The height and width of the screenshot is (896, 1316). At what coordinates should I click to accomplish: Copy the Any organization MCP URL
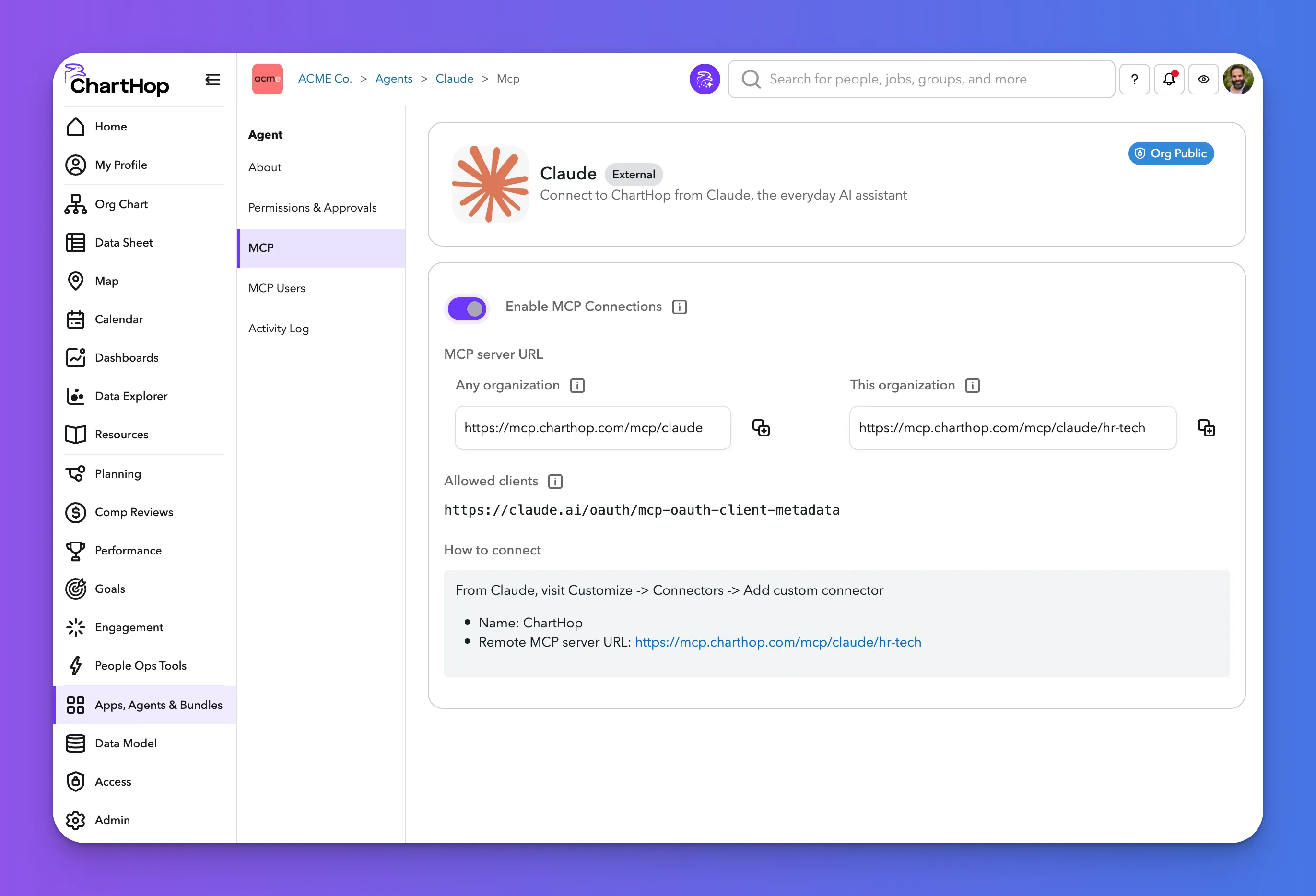tap(761, 427)
